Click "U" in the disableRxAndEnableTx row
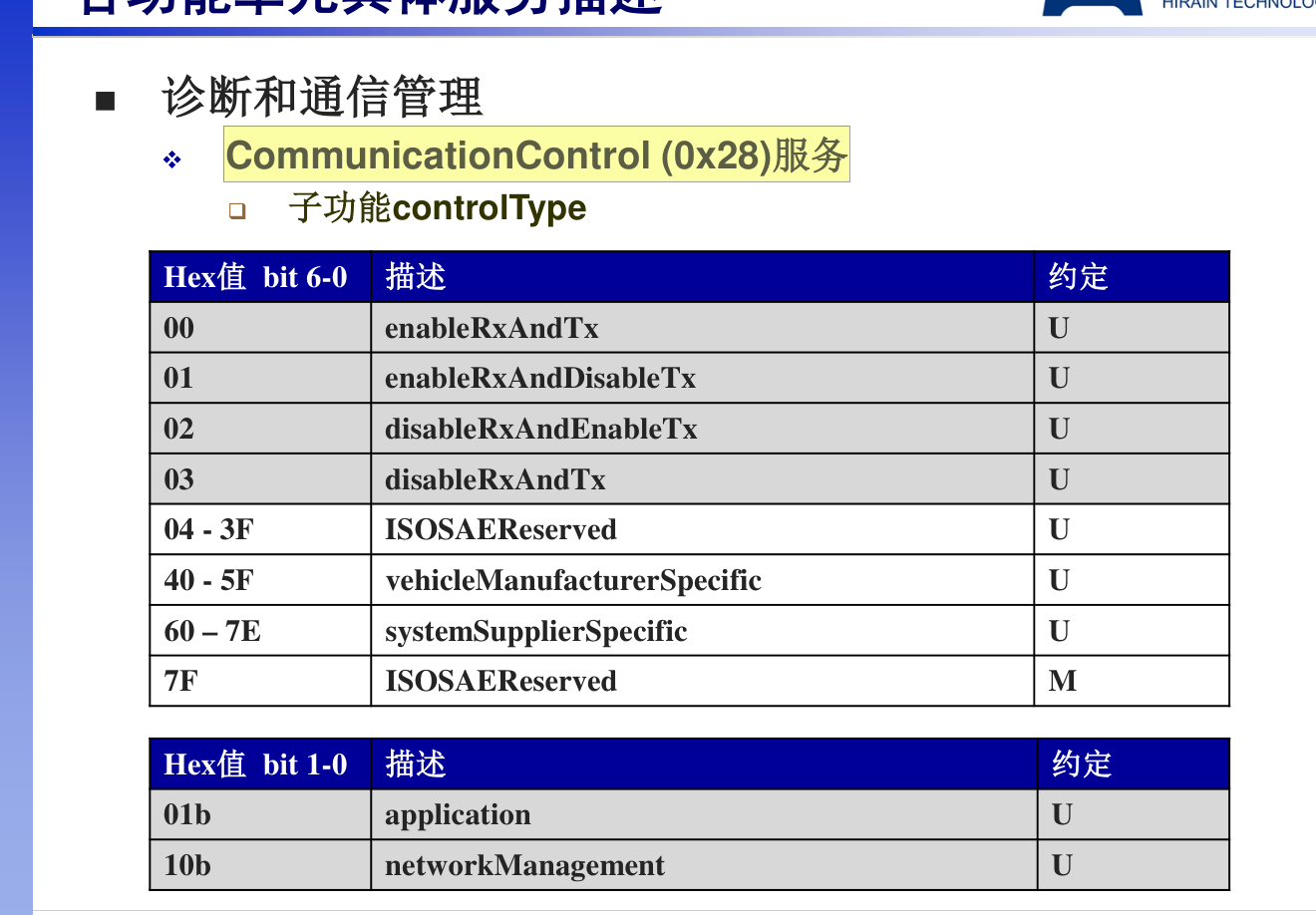This screenshot has height=915, width=1316. click(1132, 429)
